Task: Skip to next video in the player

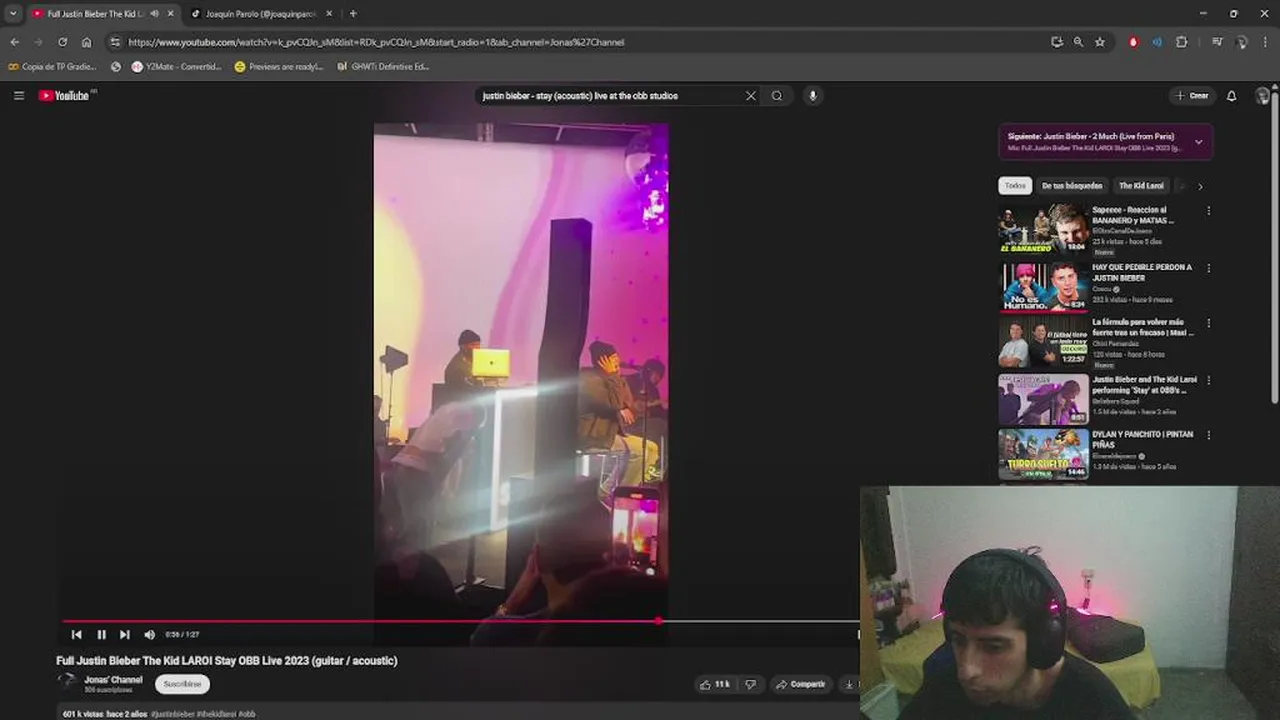Action: tap(125, 634)
